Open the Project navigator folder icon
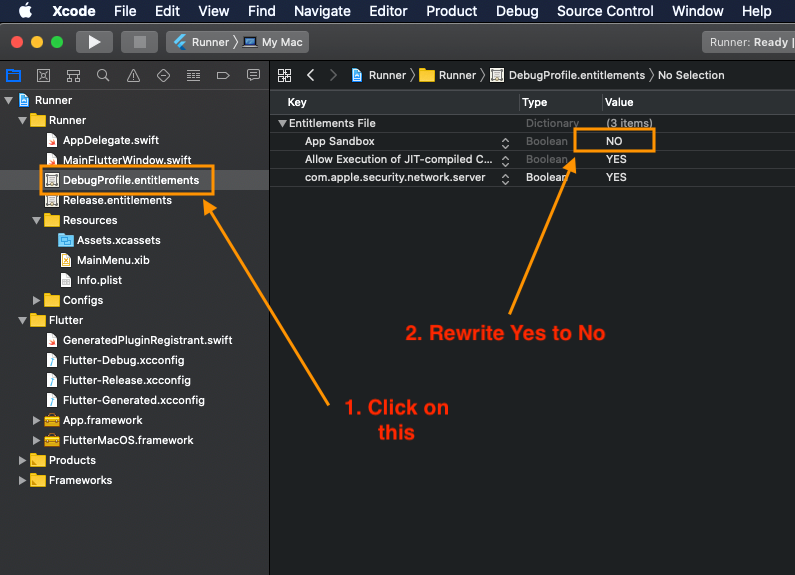 [13, 76]
